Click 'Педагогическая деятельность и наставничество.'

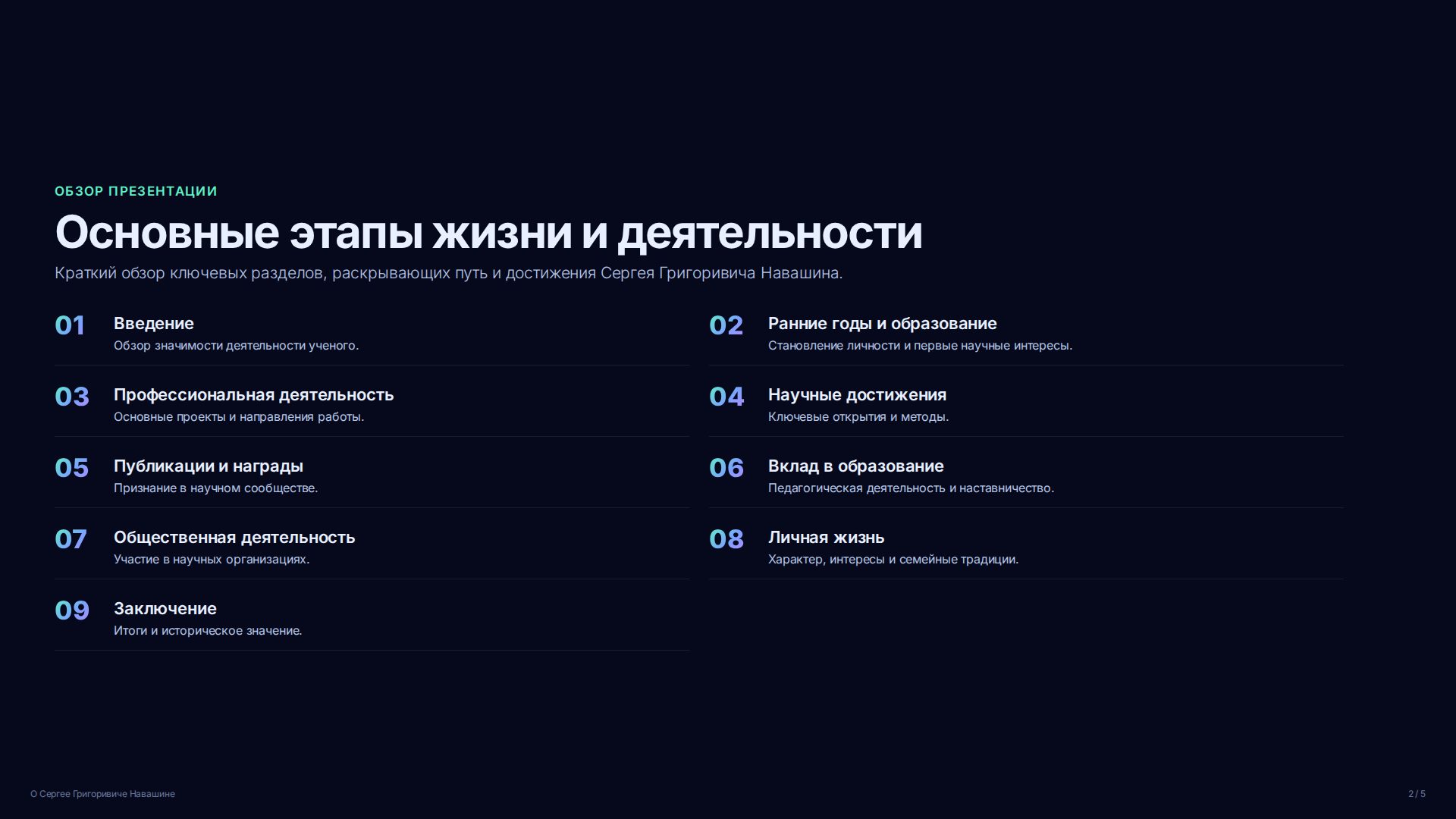coord(911,488)
